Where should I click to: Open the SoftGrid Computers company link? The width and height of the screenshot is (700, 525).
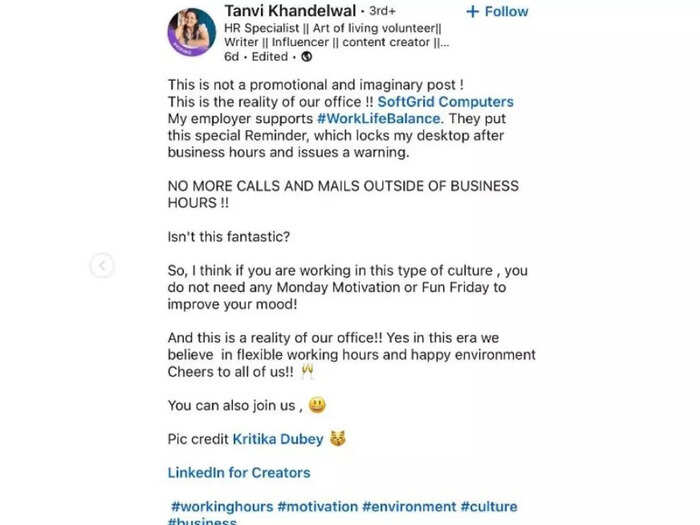click(x=446, y=102)
